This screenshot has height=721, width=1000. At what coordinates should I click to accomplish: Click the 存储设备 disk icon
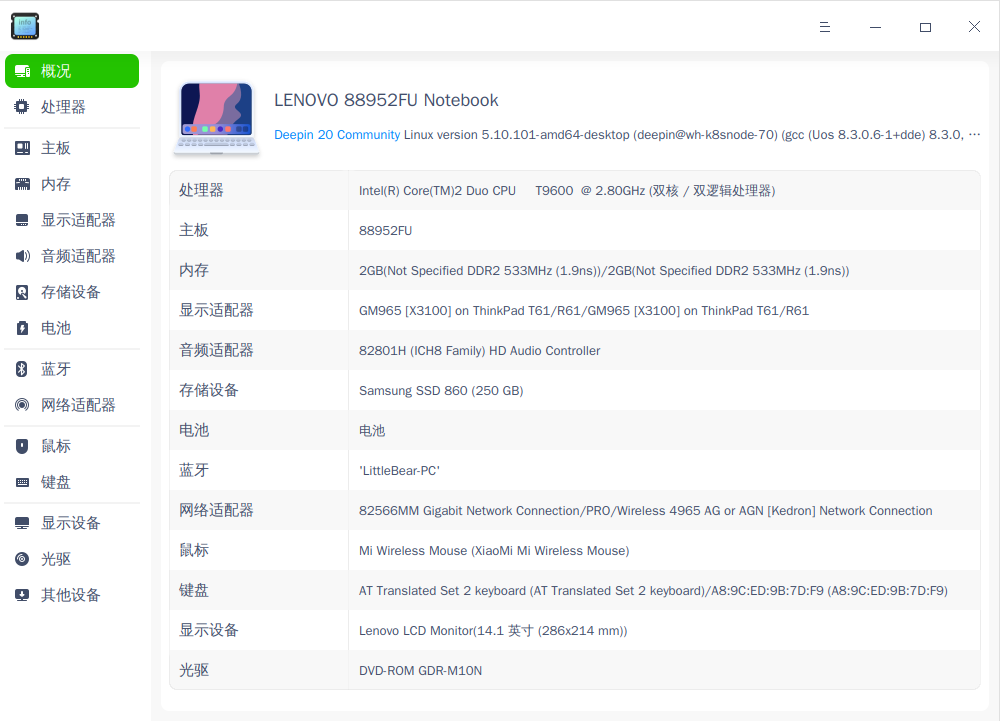point(22,292)
